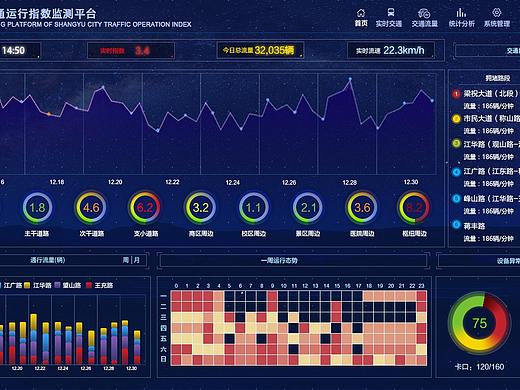Select blue marker beside 江广路 entry
The height and width of the screenshot is (390, 520).
pyautogui.click(x=456, y=172)
